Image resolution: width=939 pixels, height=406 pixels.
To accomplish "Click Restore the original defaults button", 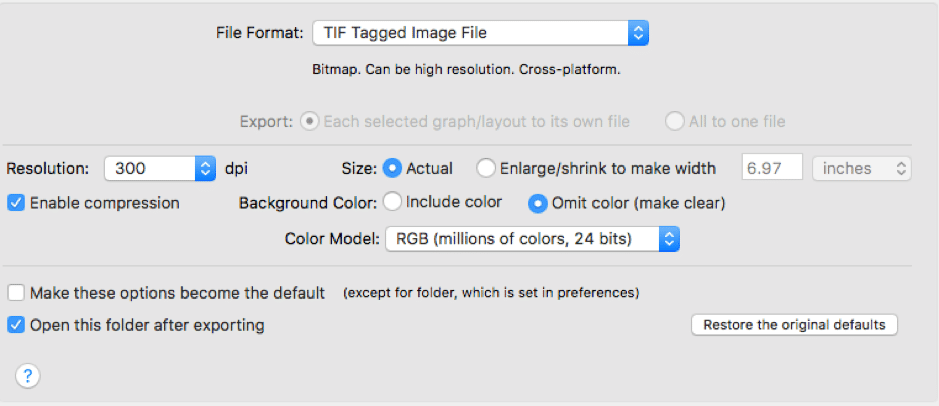I will tap(794, 325).
